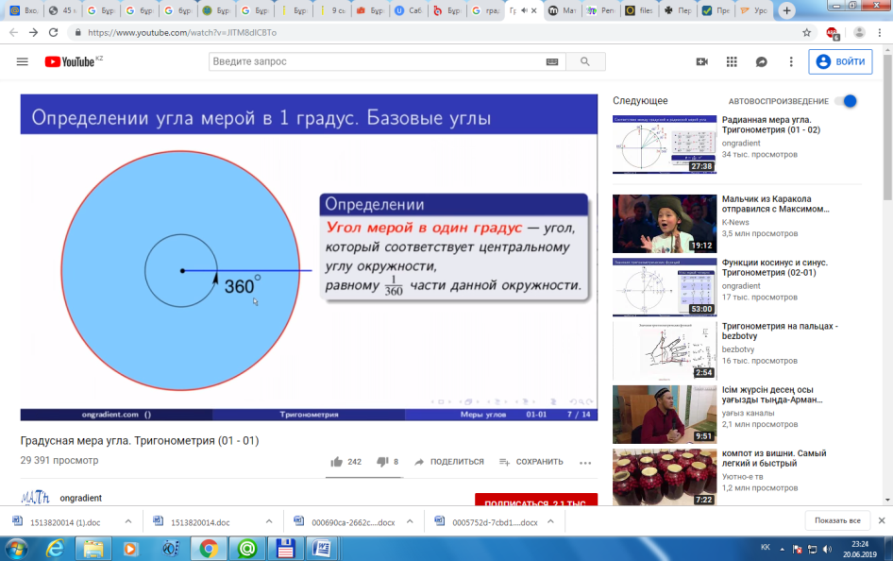893x561 pixels.
Task: Switch to the 'Саб' browser tab
Action: [x=408, y=10]
